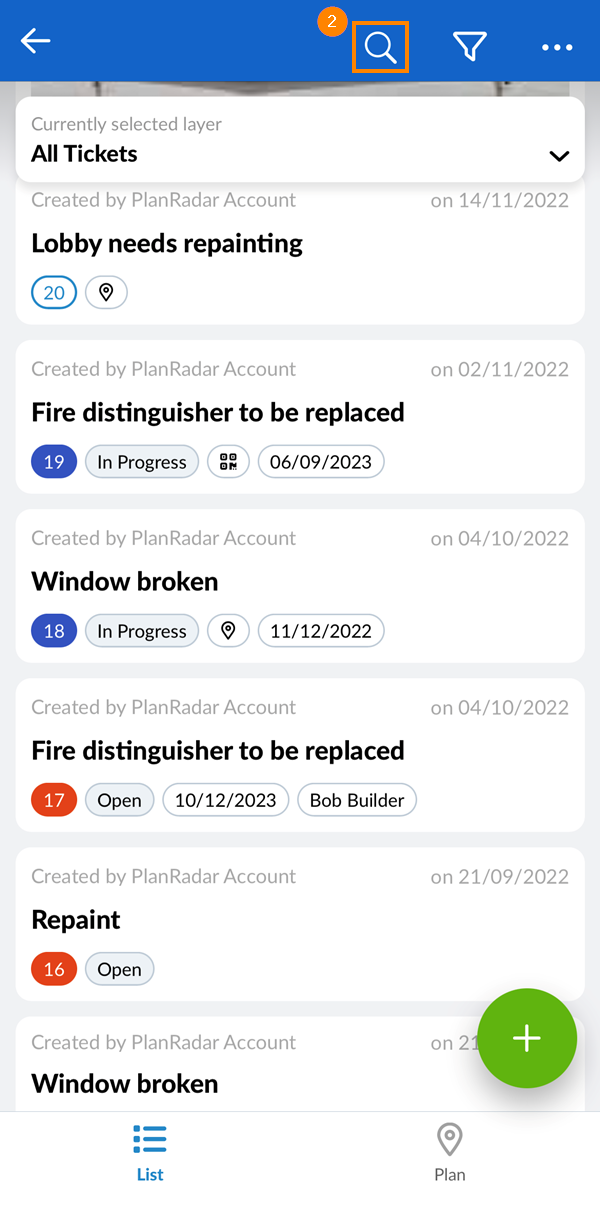Image resolution: width=600 pixels, height=1211 pixels.
Task: Click the In Progress status on ticket 19
Action: coord(142,462)
